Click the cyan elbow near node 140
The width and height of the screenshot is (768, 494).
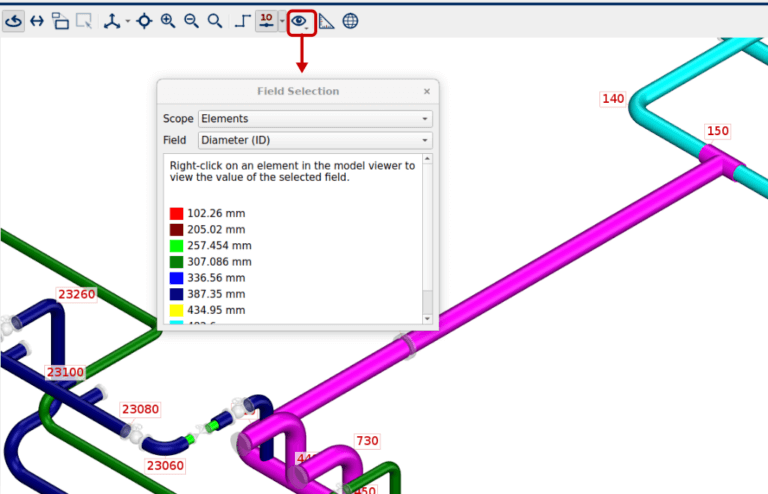pos(639,105)
